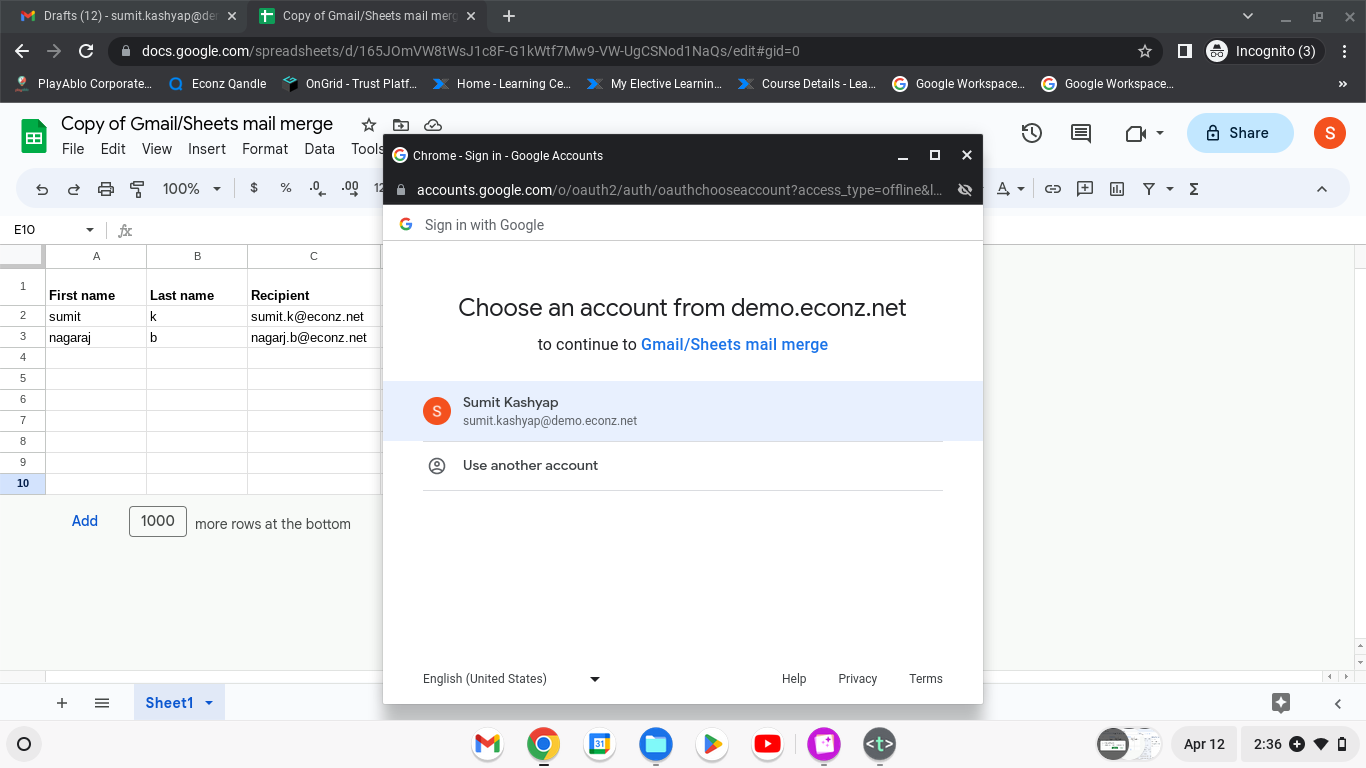Apply percent format with the % icon
Image resolution: width=1366 pixels, height=768 pixels.
click(x=286, y=188)
